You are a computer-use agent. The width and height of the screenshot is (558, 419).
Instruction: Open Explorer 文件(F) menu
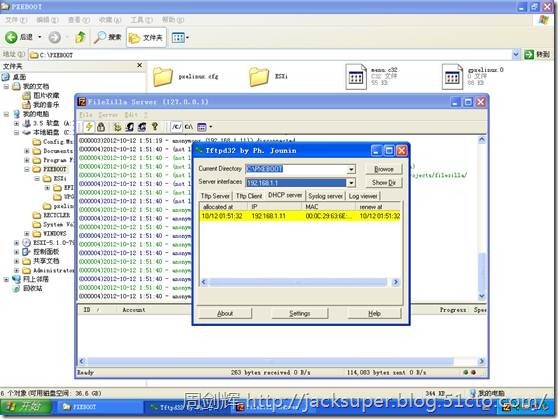click(x=16, y=20)
